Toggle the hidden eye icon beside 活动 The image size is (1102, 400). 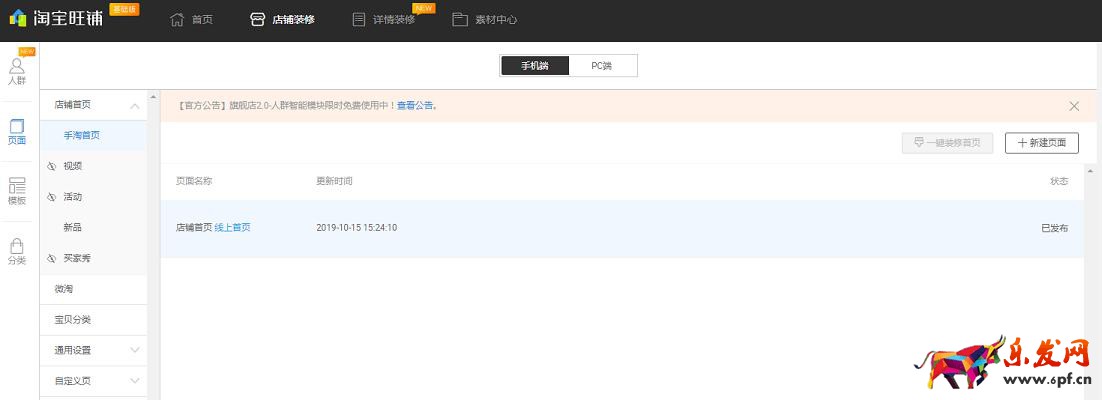[x=52, y=197]
